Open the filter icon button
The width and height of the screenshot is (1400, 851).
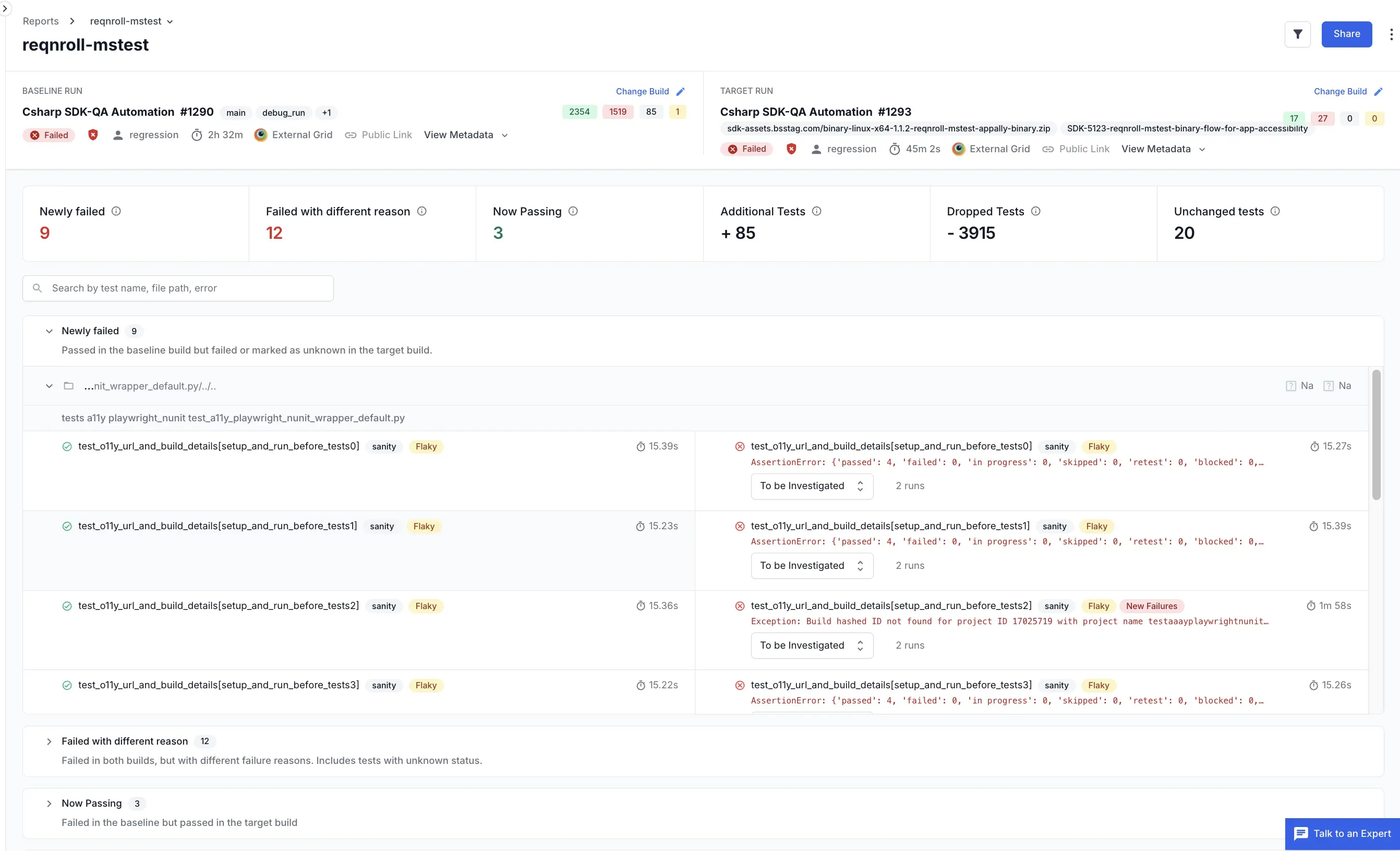[1297, 34]
